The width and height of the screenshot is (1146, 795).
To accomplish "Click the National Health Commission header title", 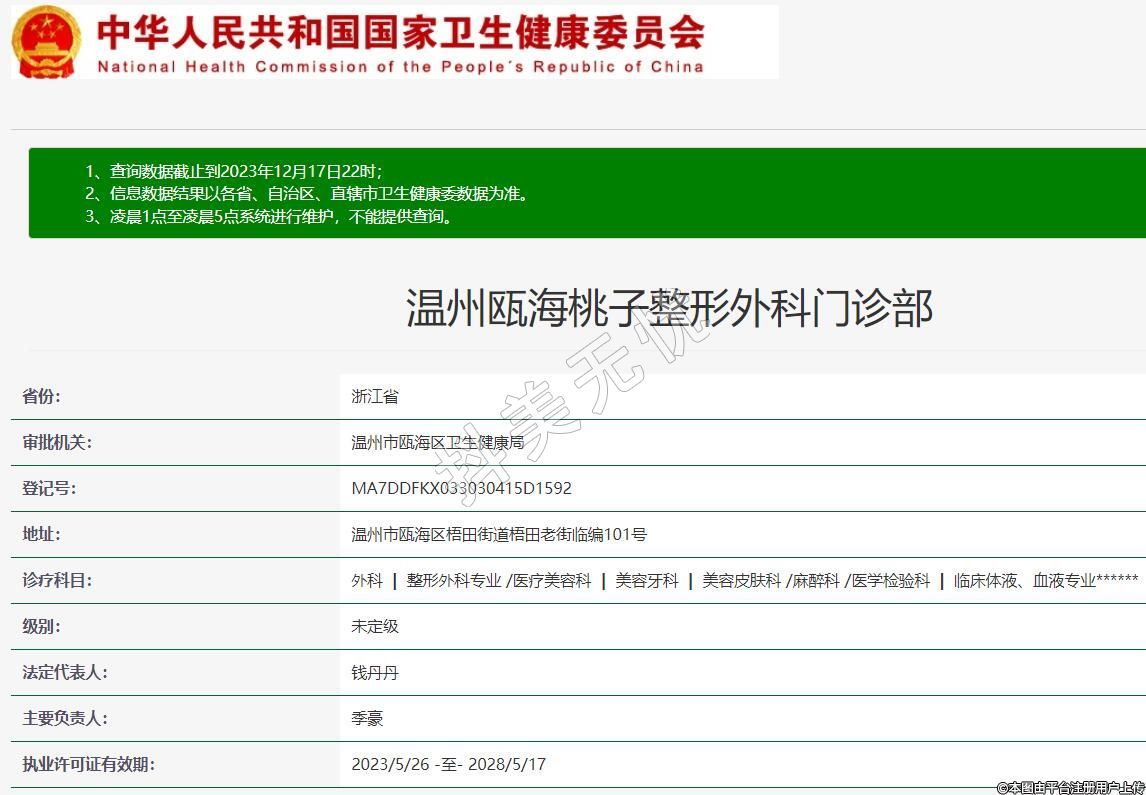I will pyautogui.click(x=400, y=42).
